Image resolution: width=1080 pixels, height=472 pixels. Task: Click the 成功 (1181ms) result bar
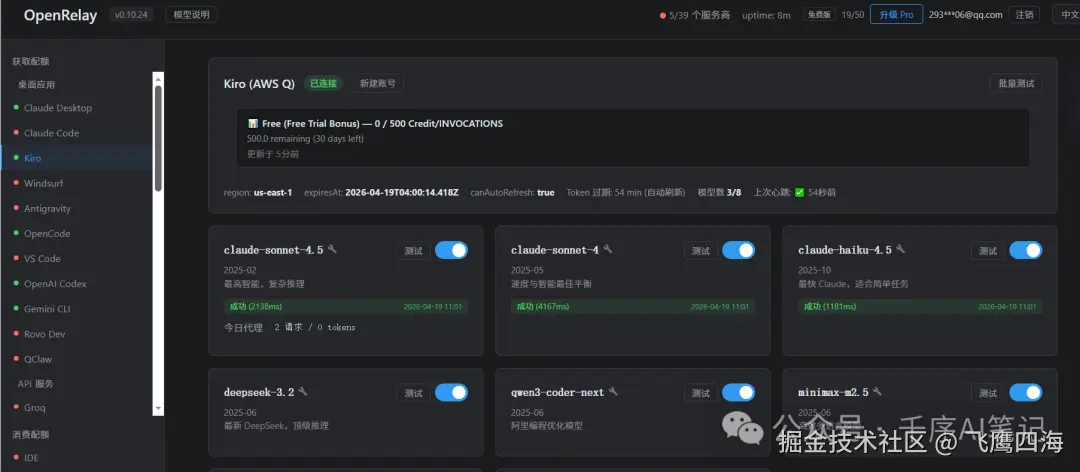[x=920, y=306]
